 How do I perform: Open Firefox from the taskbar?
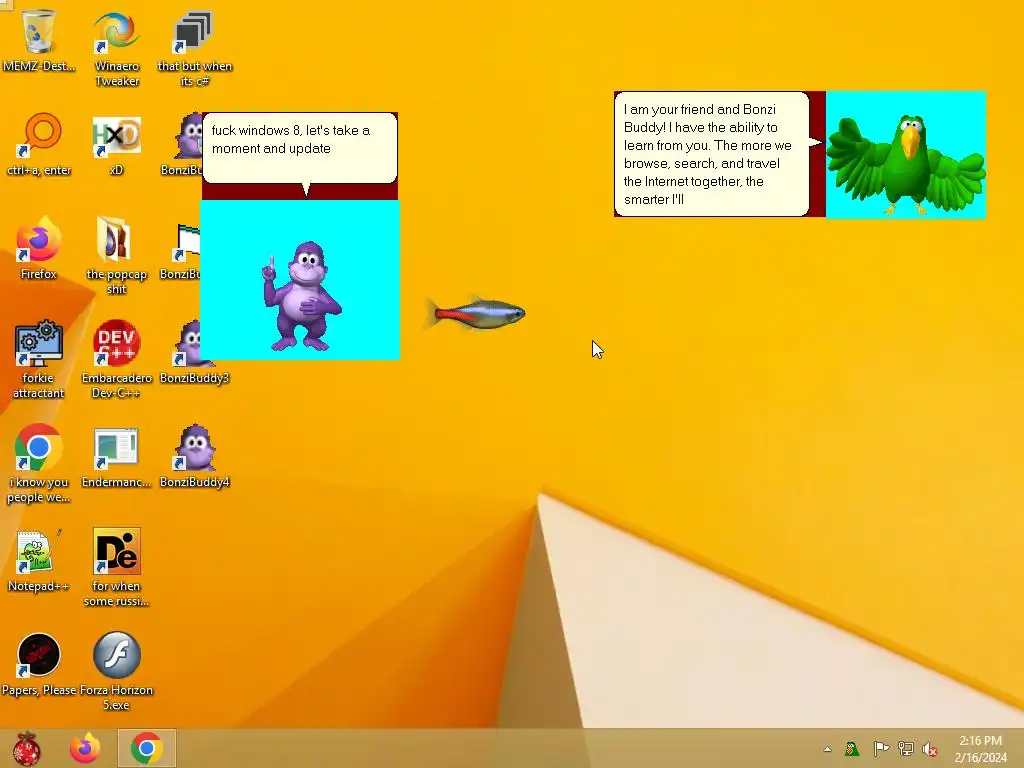coord(85,748)
